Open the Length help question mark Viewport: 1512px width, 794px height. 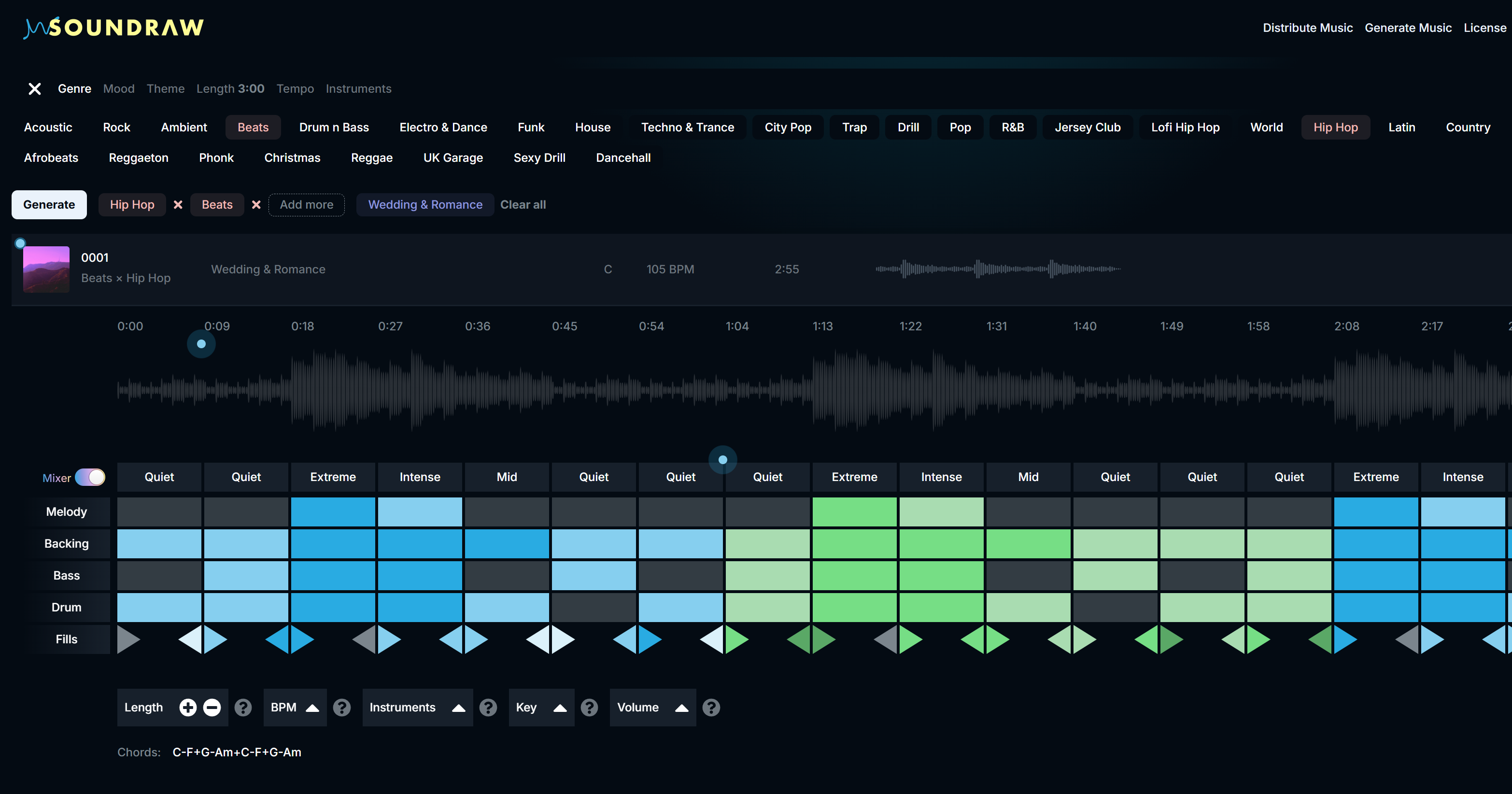pyautogui.click(x=243, y=708)
